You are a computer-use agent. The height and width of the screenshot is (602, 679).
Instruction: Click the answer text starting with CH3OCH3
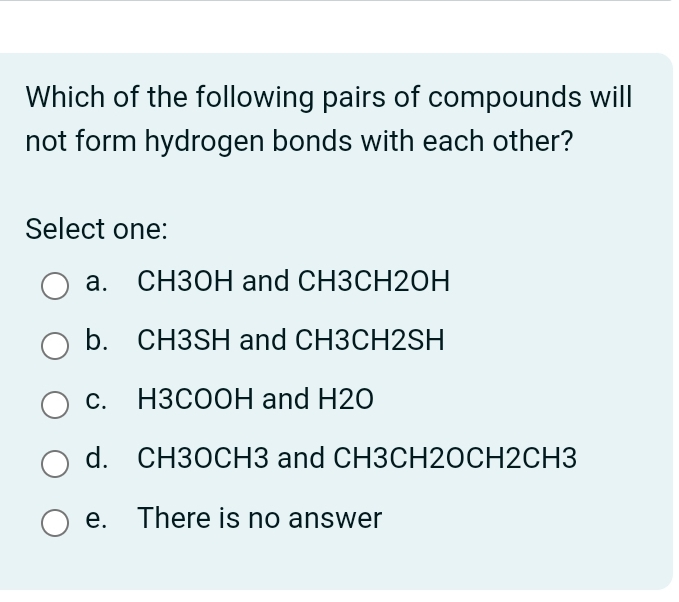tap(357, 460)
